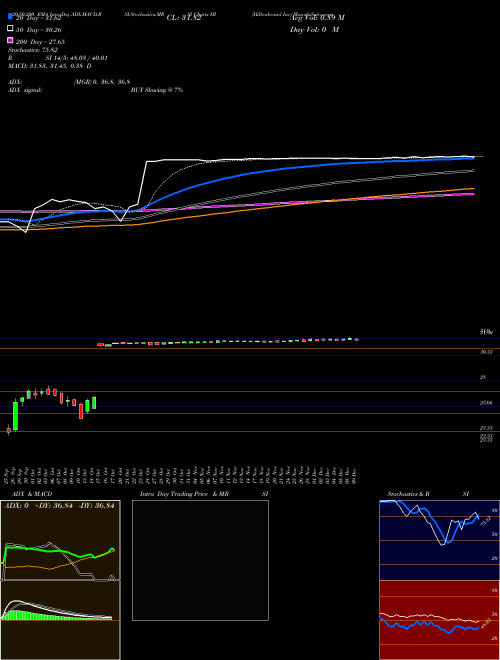Click the 'SI 14/3: 48.03 / 49.01' value
The width and height of the screenshot is (500, 660).
pyautogui.click(x=77, y=58)
